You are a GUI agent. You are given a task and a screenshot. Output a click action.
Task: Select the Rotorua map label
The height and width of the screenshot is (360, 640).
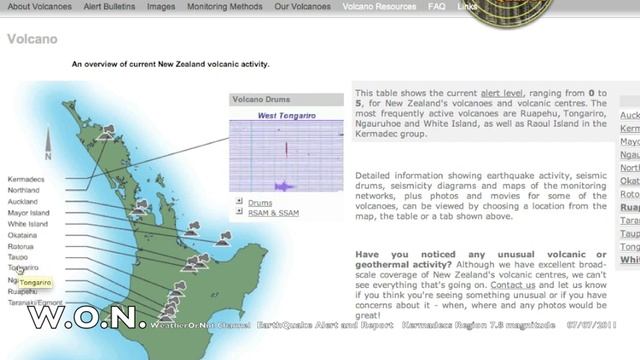tap(20, 247)
